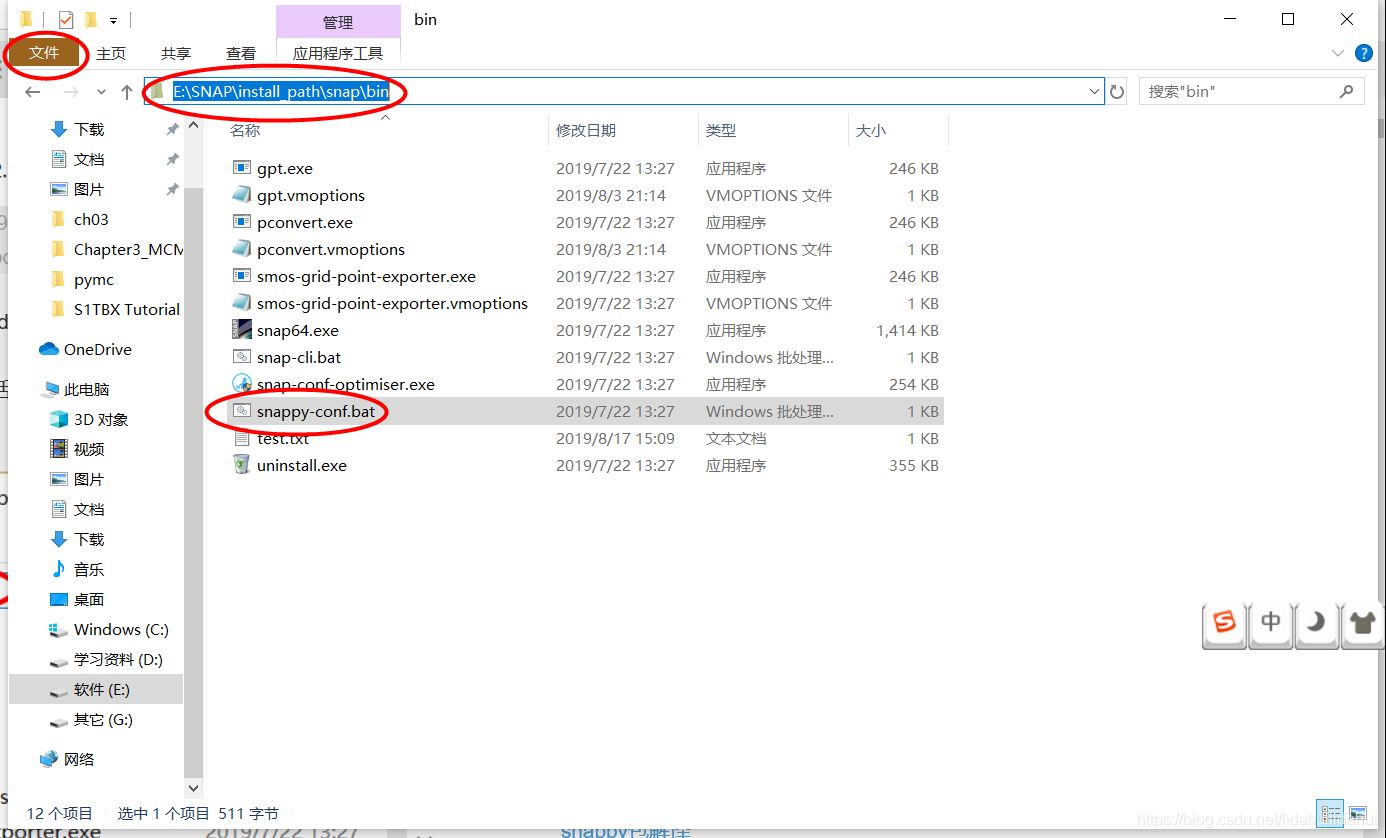Switch to the 主页 ribbon tab

pyautogui.click(x=111, y=54)
